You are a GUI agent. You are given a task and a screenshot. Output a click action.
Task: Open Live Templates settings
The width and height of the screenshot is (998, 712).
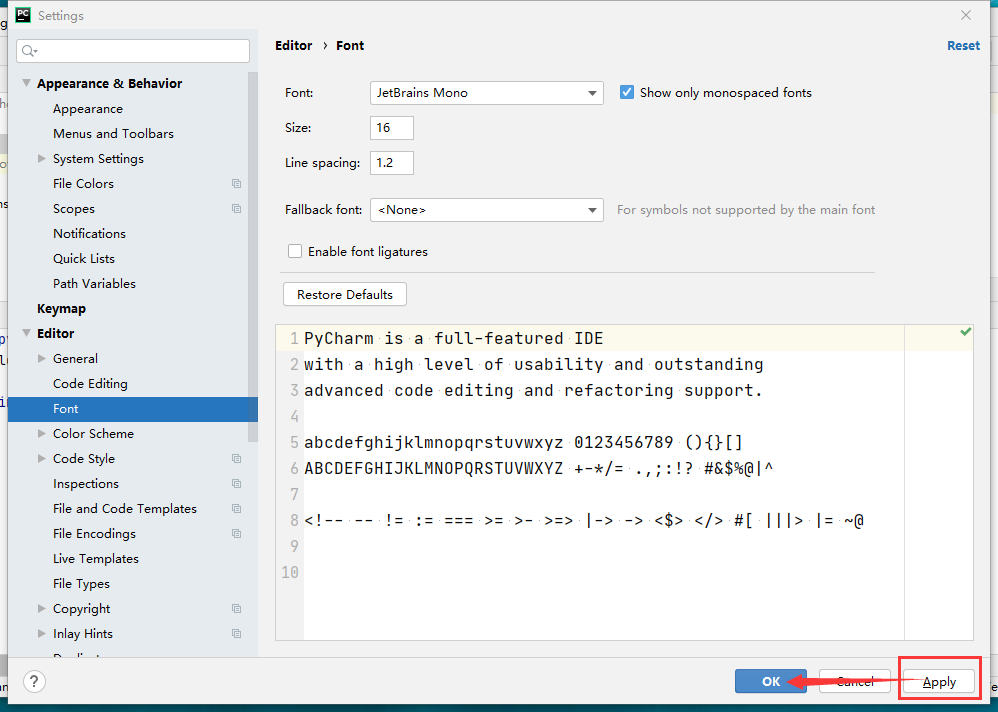[x=95, y=559]
